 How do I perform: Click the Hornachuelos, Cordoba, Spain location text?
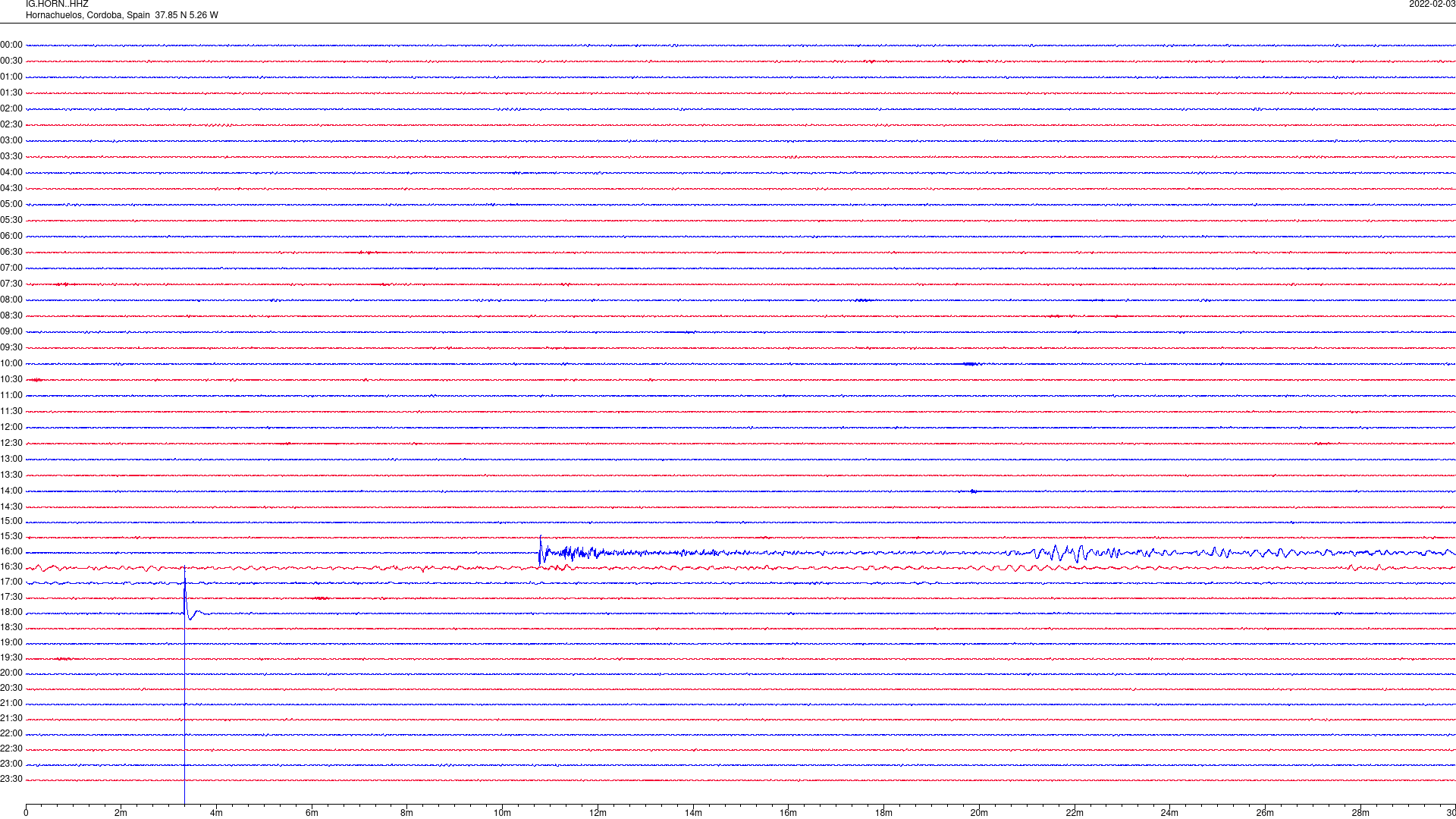[88, 15]
